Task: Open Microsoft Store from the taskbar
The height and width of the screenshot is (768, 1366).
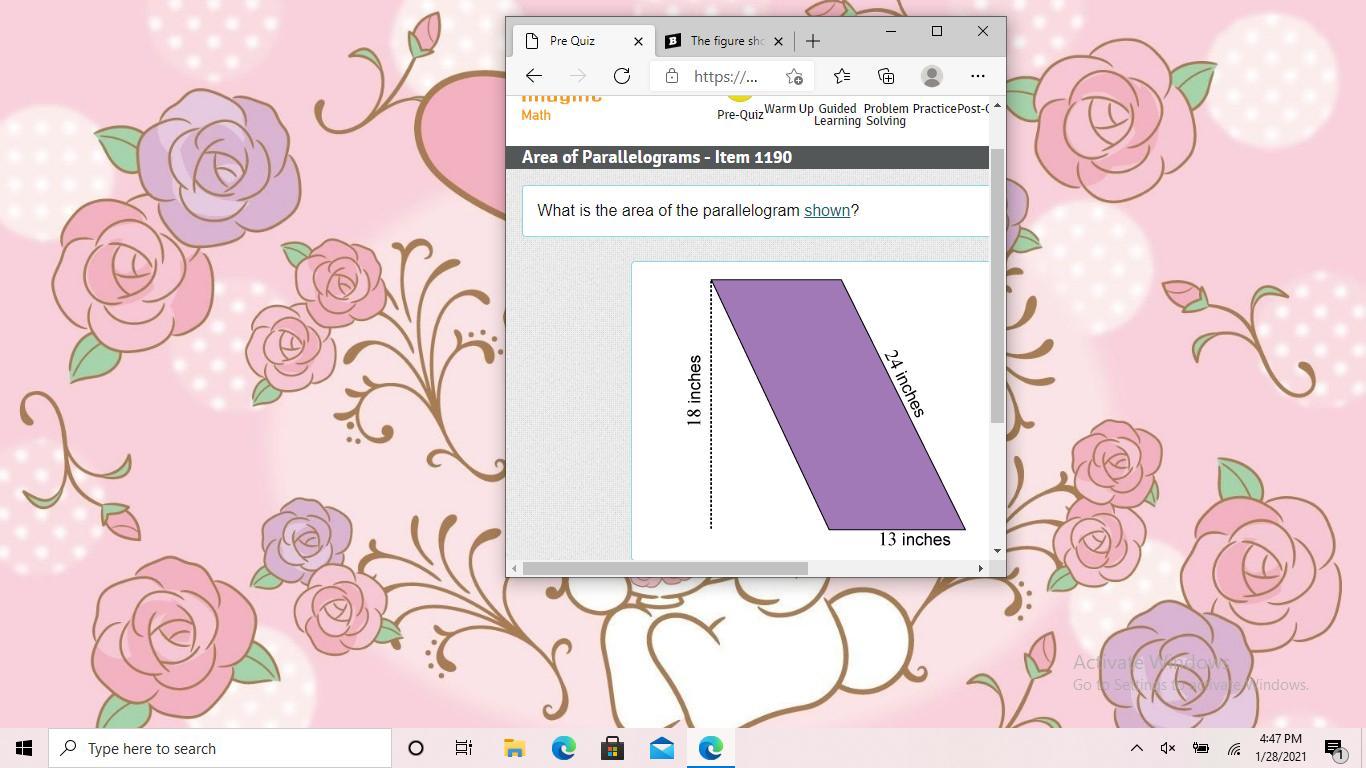Action: (x=612, y=748)
